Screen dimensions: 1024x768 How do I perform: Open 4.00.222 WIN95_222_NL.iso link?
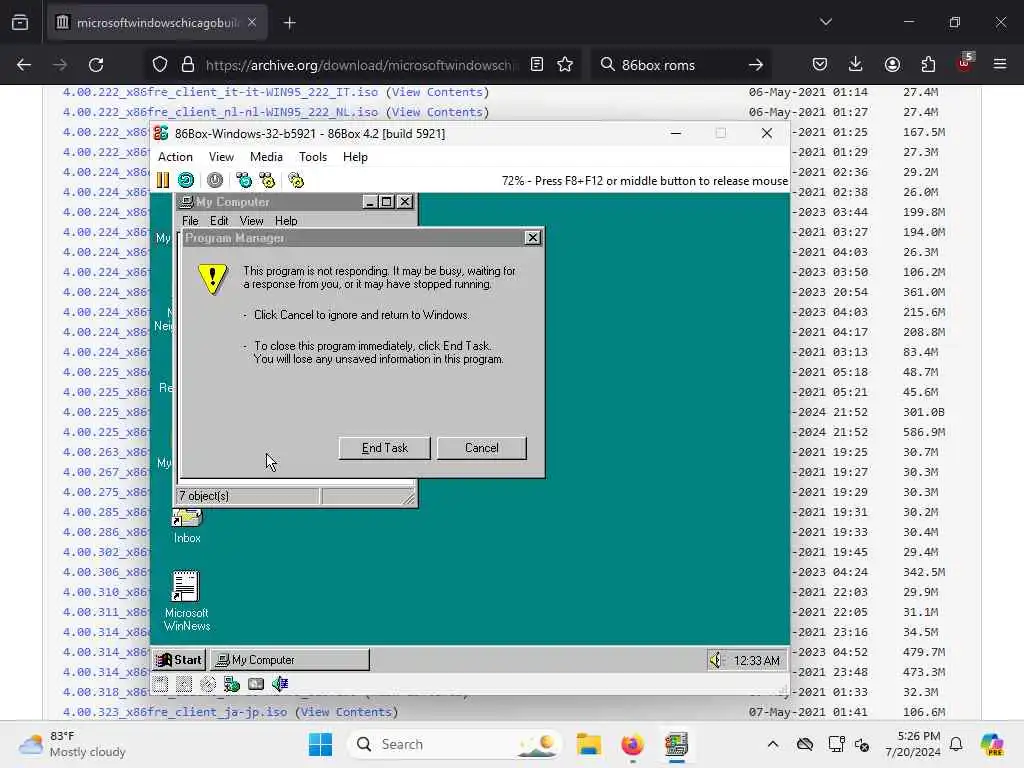pos(220,112)
